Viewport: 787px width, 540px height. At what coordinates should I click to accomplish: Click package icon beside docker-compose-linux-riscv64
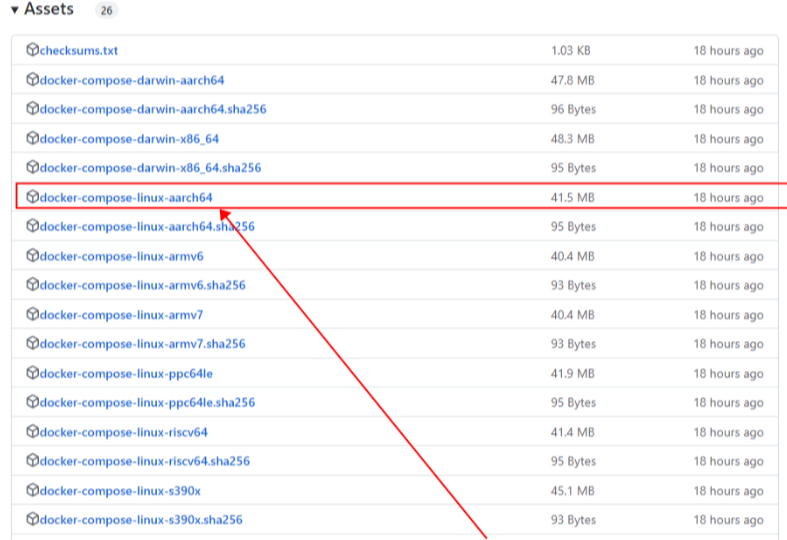pyautogui.click(x=33, y=432)
